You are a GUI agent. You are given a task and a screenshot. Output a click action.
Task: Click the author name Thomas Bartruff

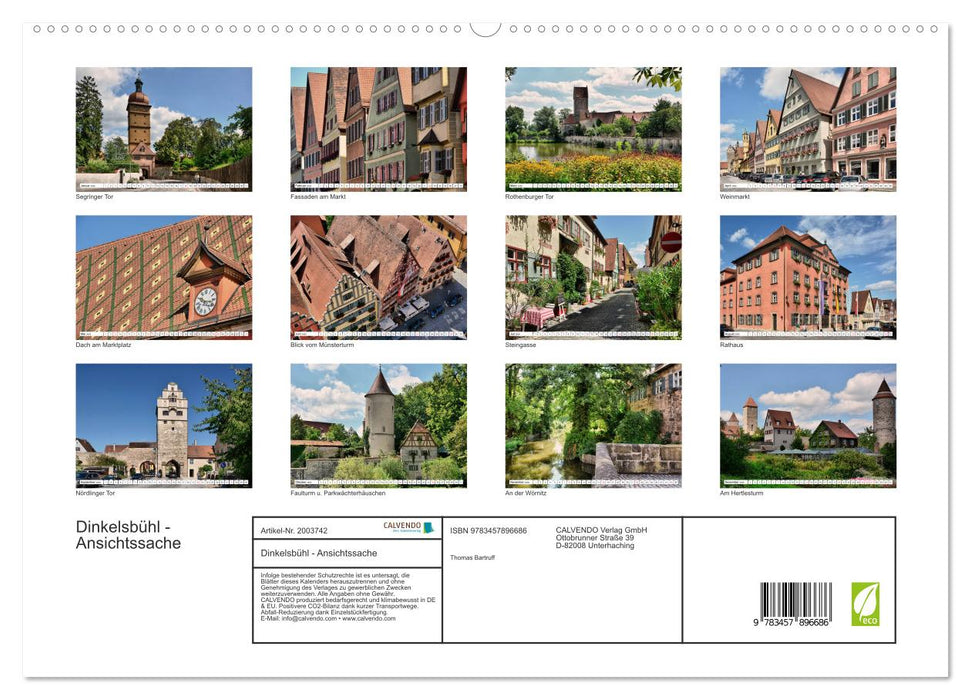point(475,557)
